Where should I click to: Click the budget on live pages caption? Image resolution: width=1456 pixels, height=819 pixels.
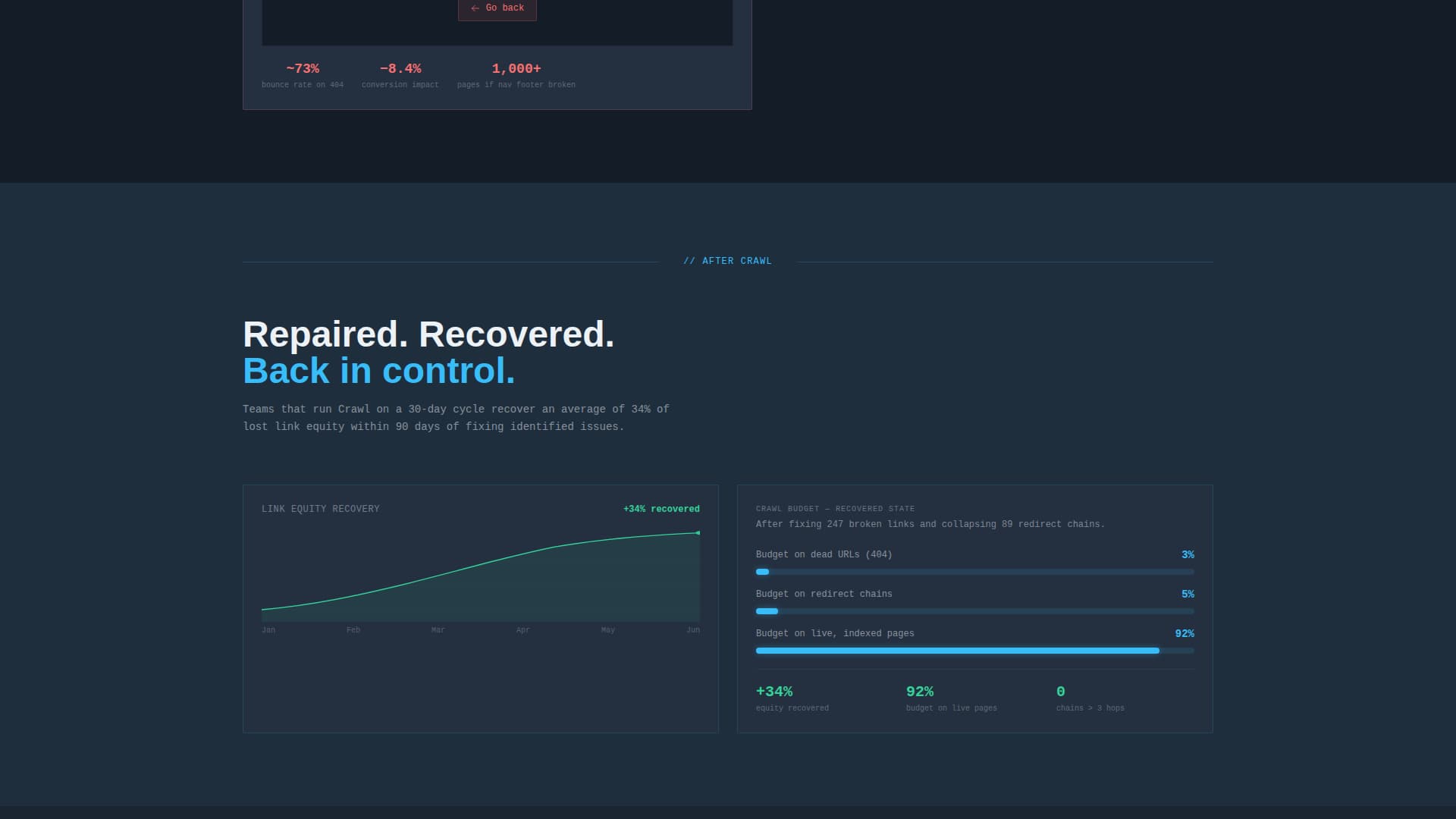952,708
